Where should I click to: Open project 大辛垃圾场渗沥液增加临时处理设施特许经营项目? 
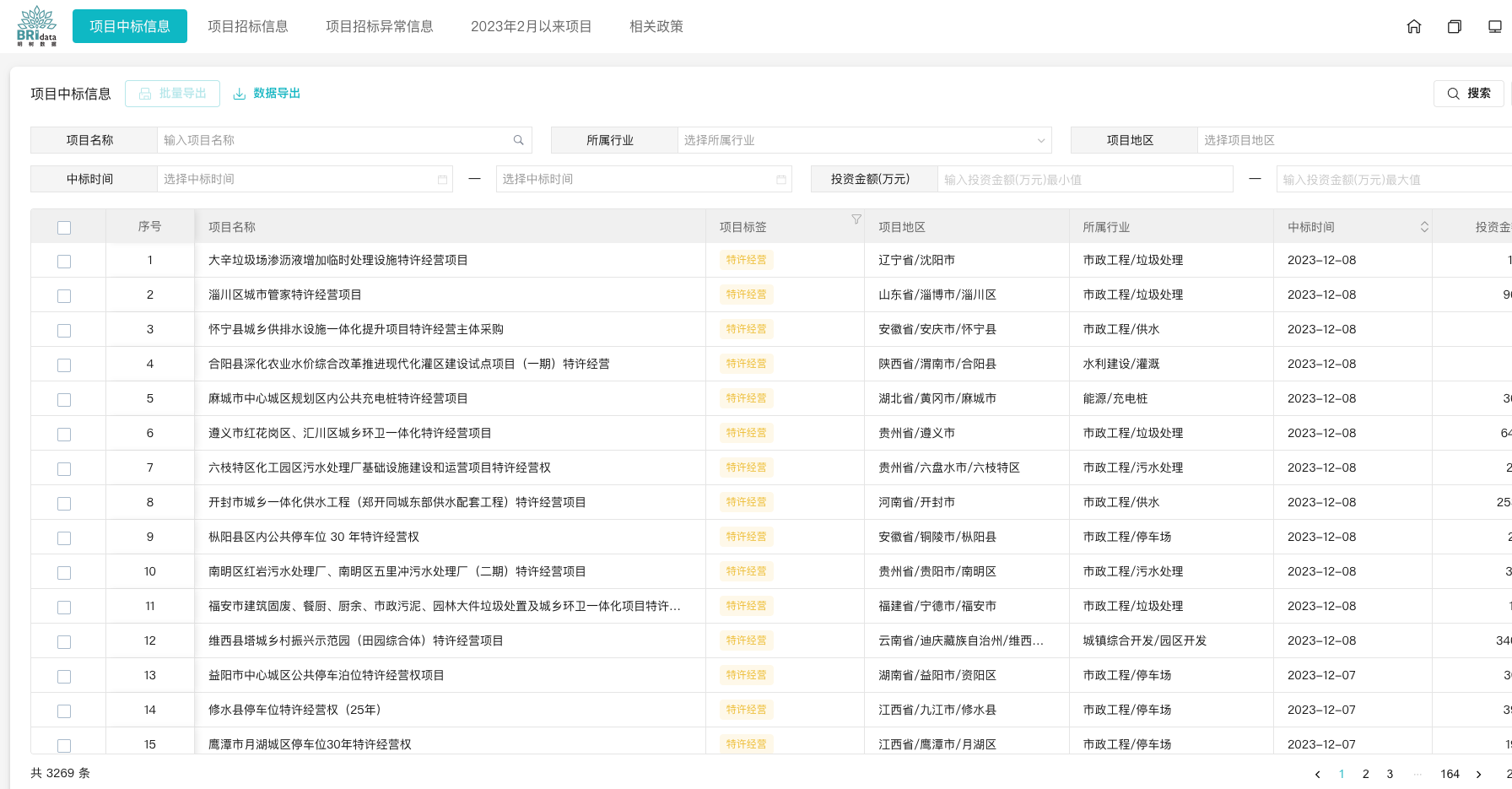[338, 260]
